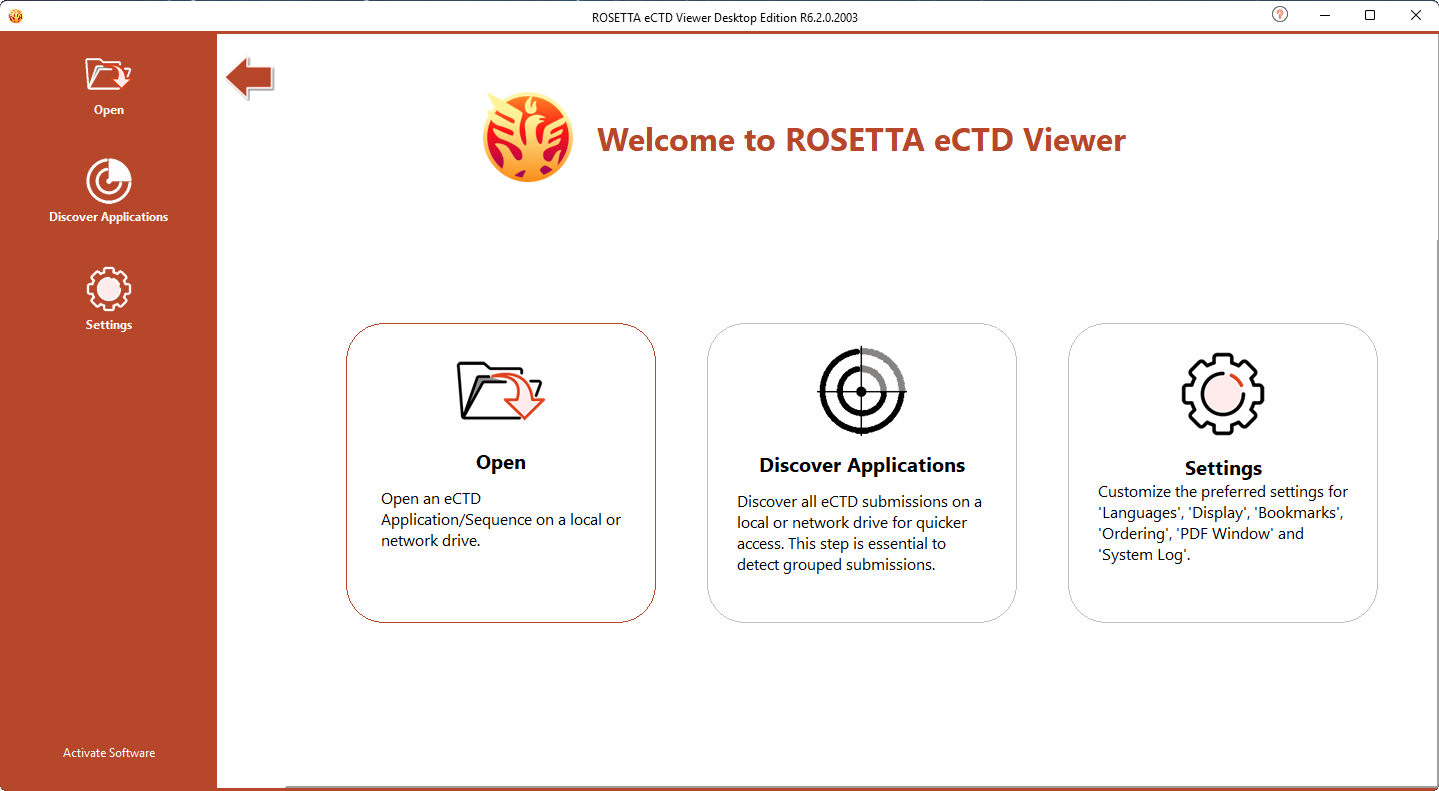The height and width of the screenshot is (791, 1439).
Task: Click the Open folder icon in sidebar
Action: point(108,75)
